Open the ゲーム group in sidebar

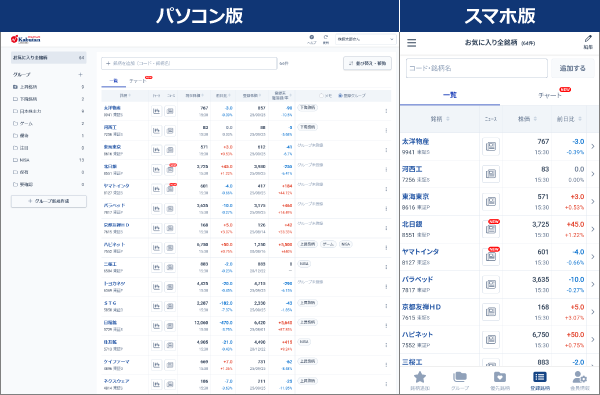49,124
